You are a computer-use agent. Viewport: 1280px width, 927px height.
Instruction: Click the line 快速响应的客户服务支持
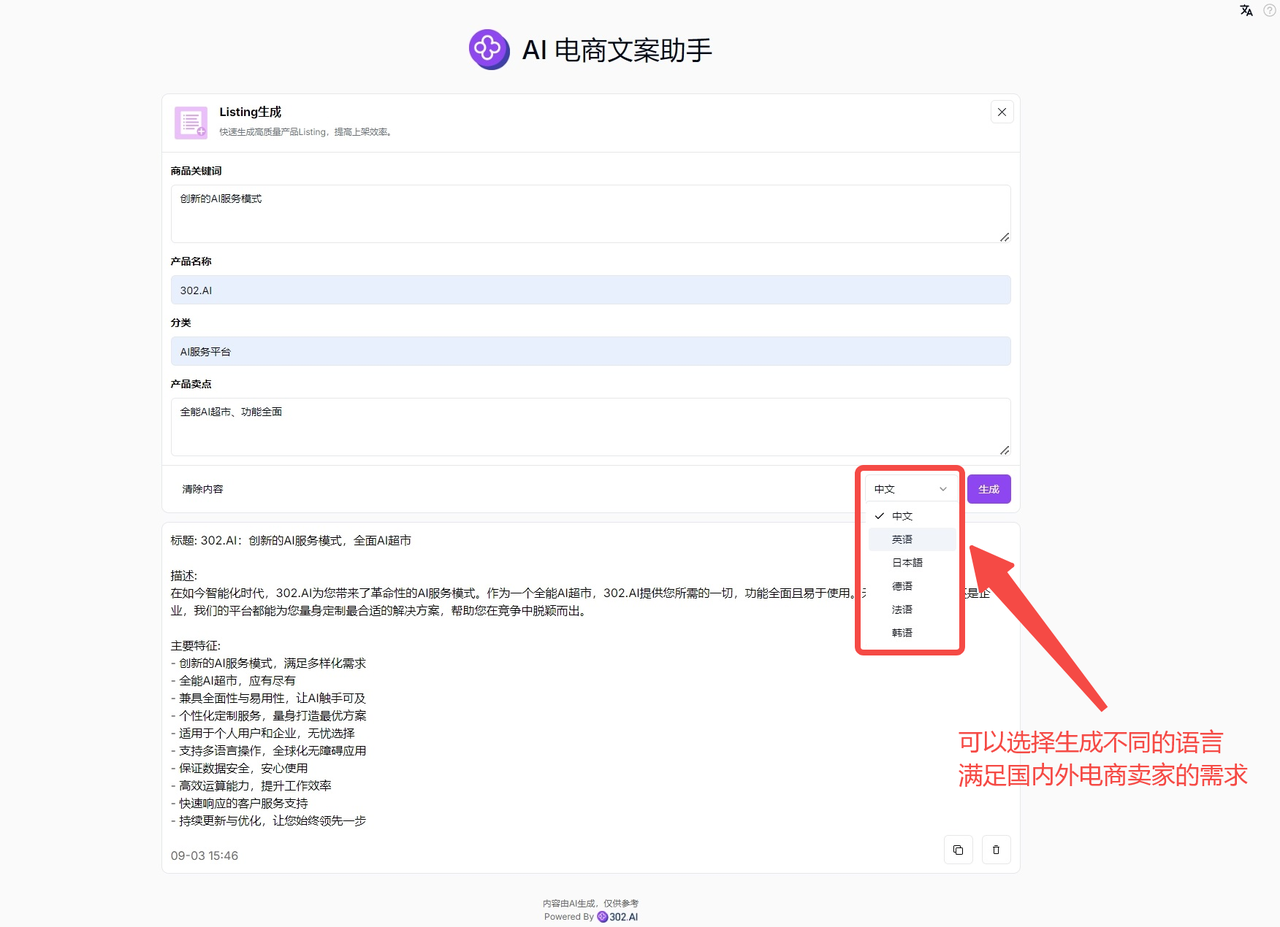tap(239, 803)
